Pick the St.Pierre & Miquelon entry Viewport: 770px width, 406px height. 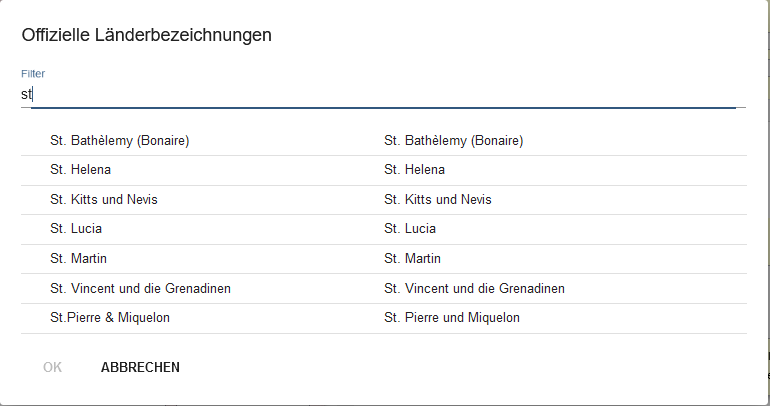[x=110, y=318]
